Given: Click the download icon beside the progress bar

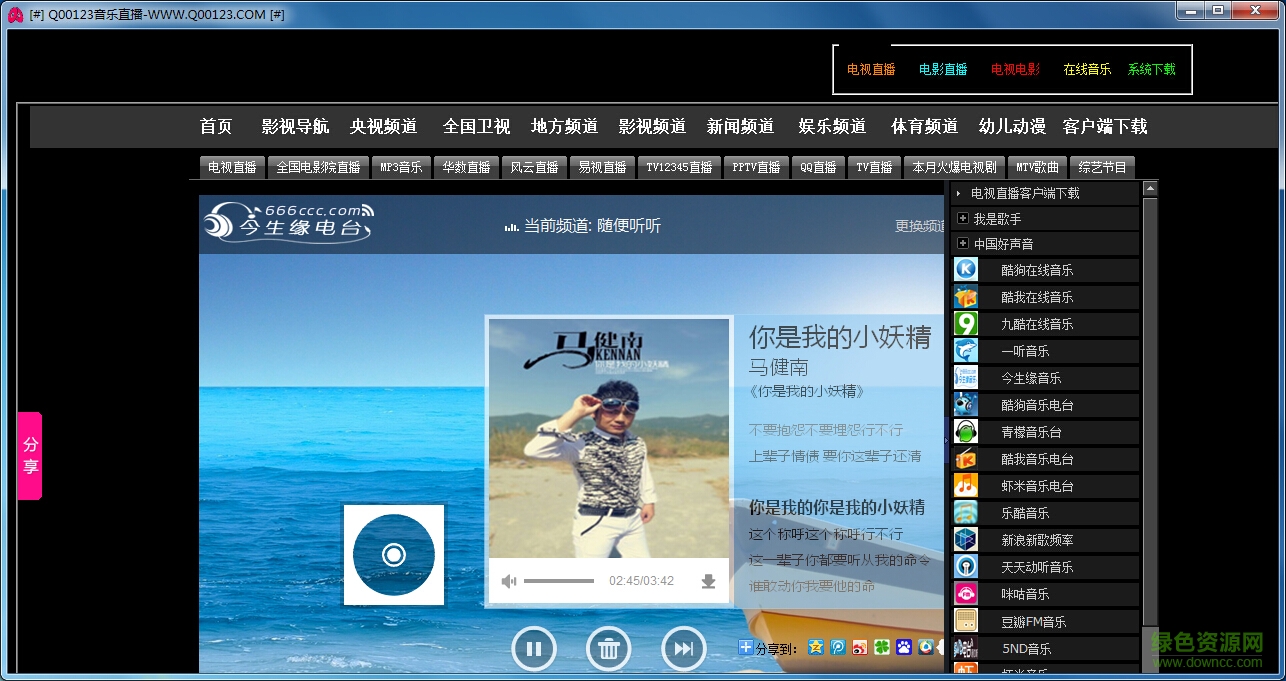Looking at the screenshot, I should point(709,580).
